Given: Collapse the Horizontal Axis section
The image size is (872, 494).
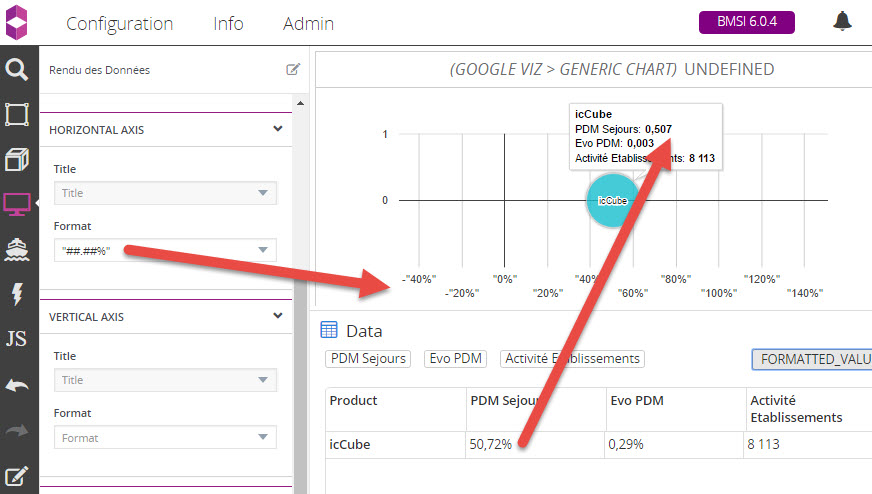Looking at the screenshot, I should 278,129.
